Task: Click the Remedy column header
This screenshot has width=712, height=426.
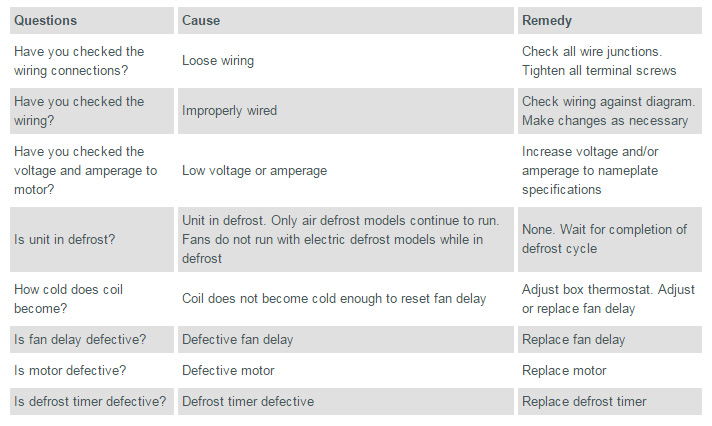Action: (x=547, y=20)
